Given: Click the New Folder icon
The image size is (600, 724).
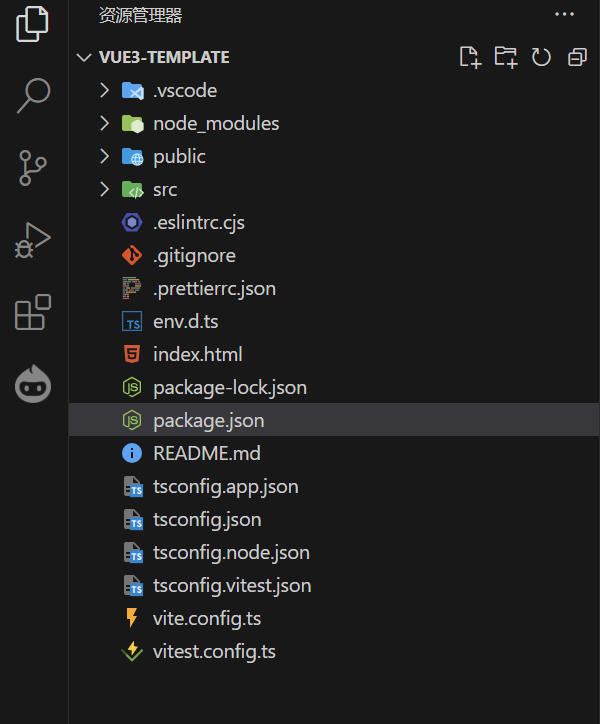Looking at the screenshot, I should [x=506, y=57].
